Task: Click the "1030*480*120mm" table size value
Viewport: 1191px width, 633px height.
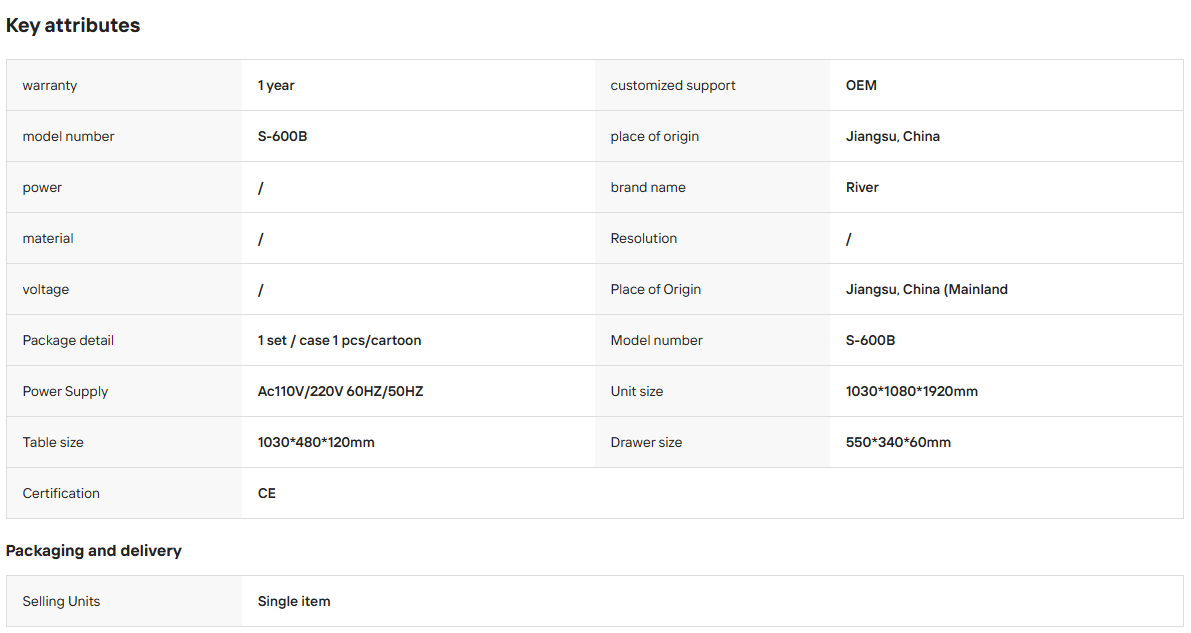Action: pos(316,442)
